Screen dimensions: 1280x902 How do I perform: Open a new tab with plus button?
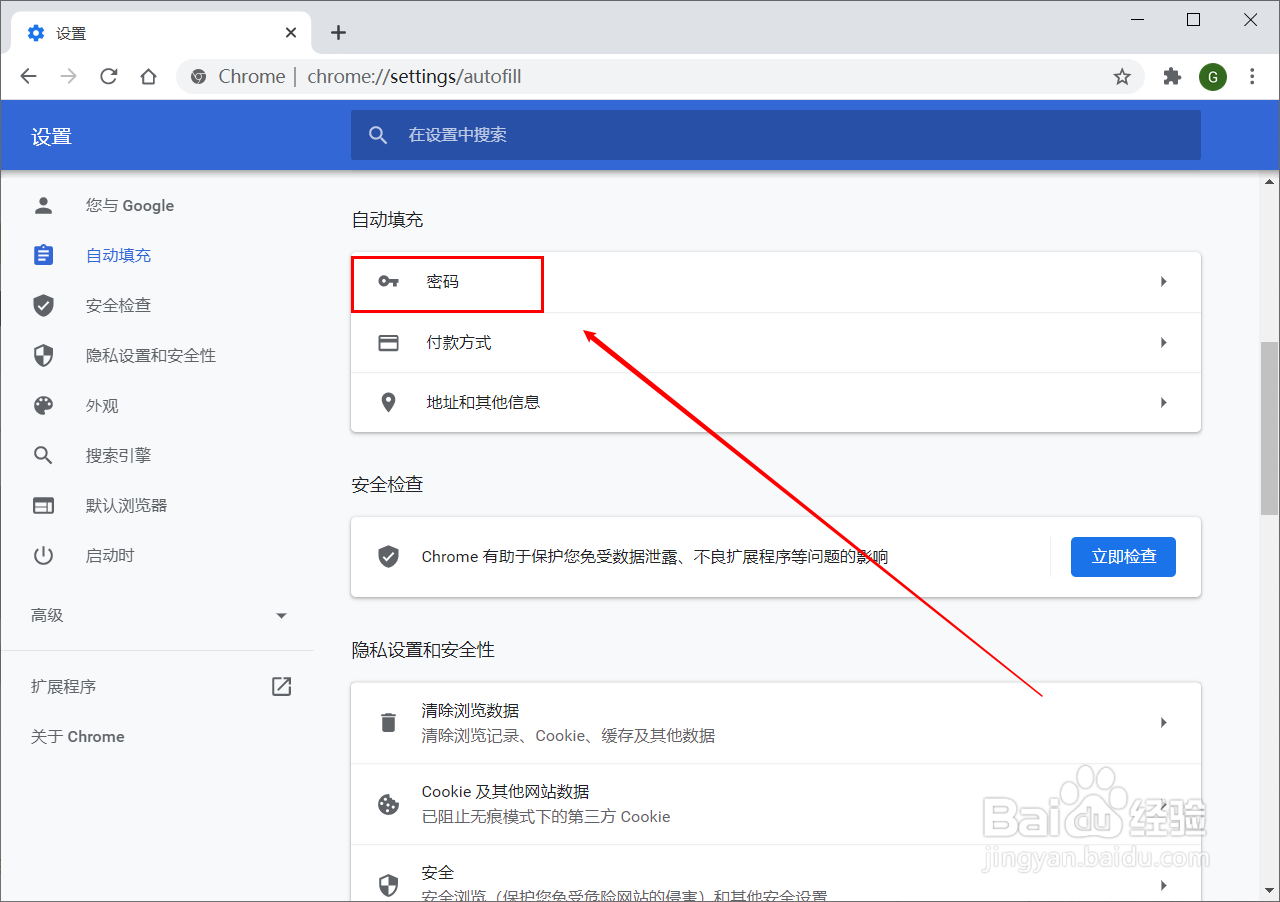coord(338,33)
